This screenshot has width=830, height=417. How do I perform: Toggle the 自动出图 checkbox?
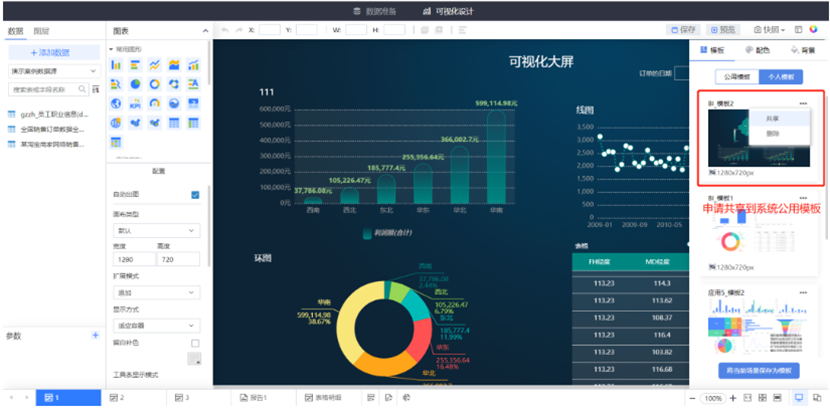pos(195,194)
